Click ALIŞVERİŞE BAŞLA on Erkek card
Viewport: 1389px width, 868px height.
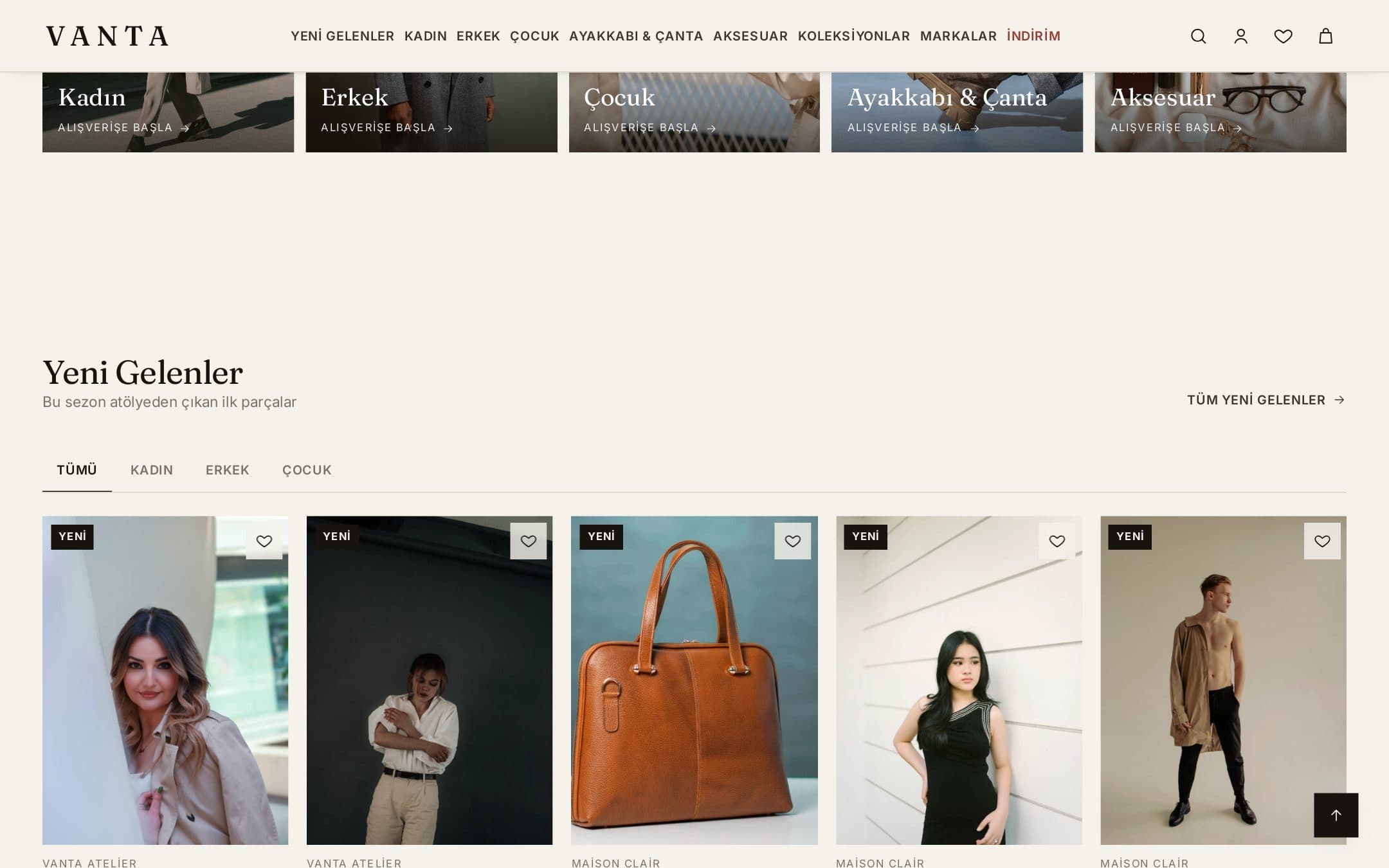pos(386,127)
